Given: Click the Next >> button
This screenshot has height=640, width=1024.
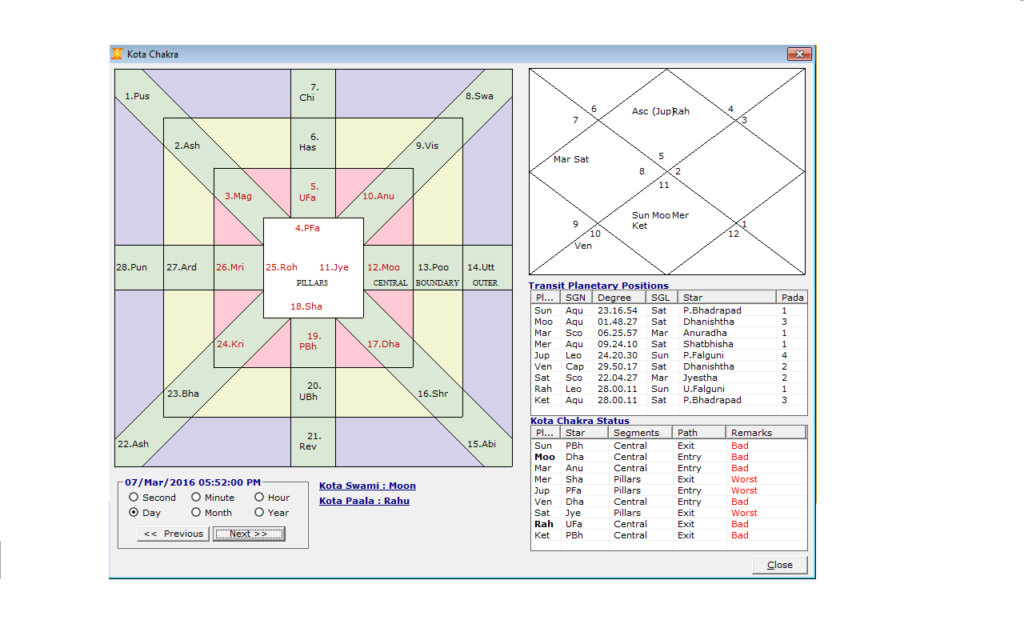Looking at the screenshot, I should [249, 534].
